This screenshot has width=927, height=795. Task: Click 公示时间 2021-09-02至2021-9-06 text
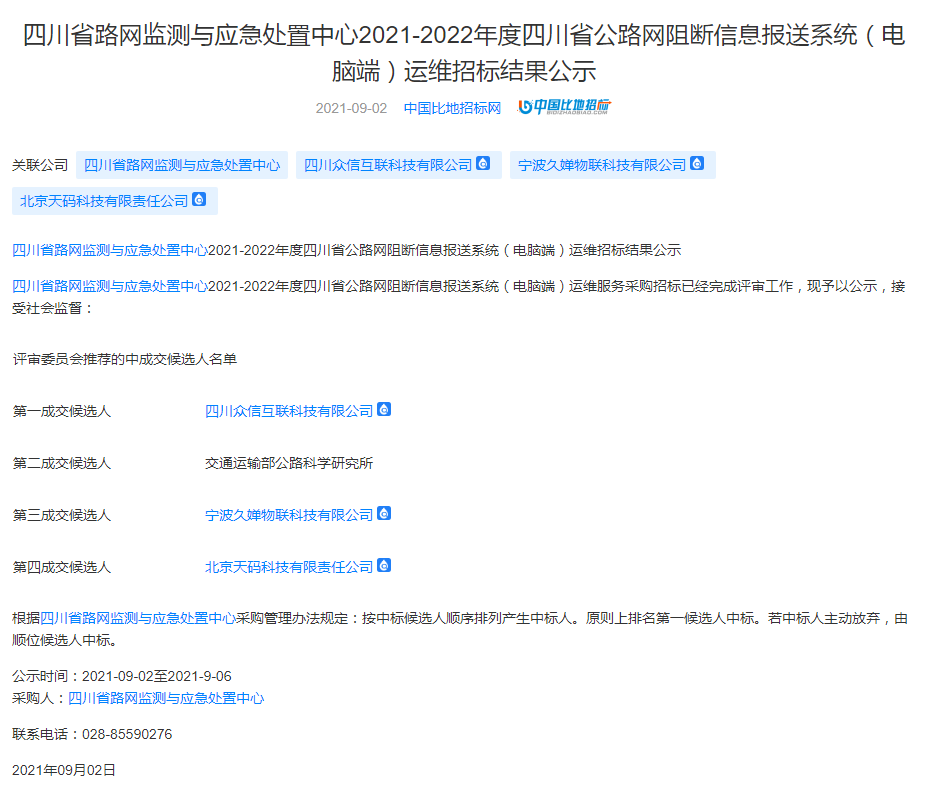click(122, 676)
